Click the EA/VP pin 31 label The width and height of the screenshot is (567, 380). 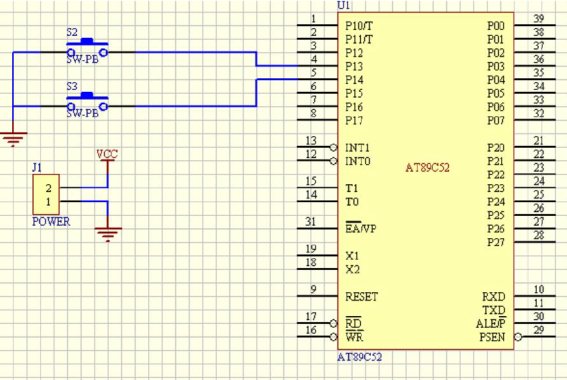coord(361,229)
